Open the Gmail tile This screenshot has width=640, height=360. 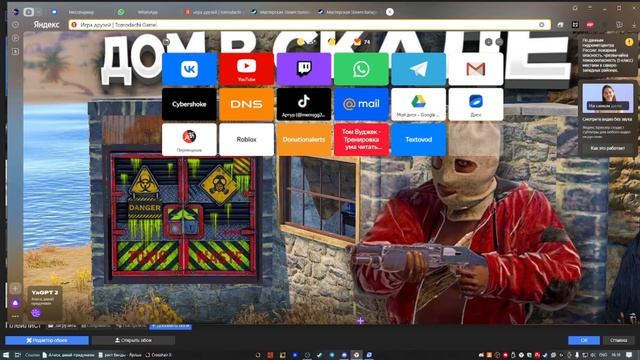(x=476, y=69)
